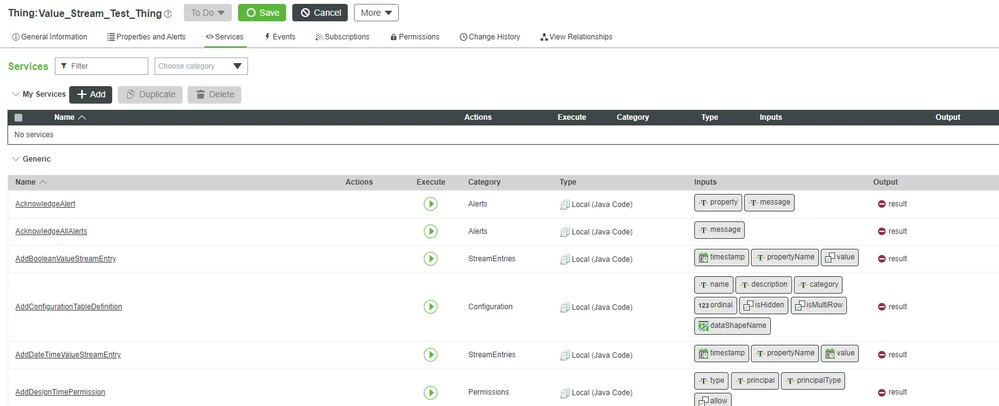
Task: Click value input of AddBooleanValueStreamEntry
Action: pos(840,257)
